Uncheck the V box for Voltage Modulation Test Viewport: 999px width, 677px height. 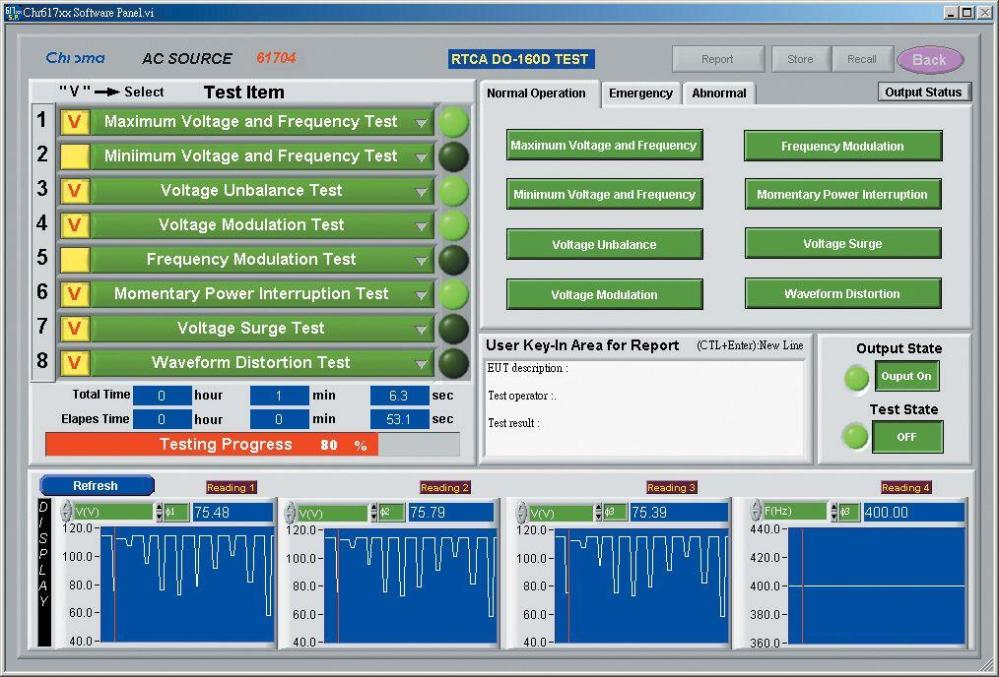(75, 225)
